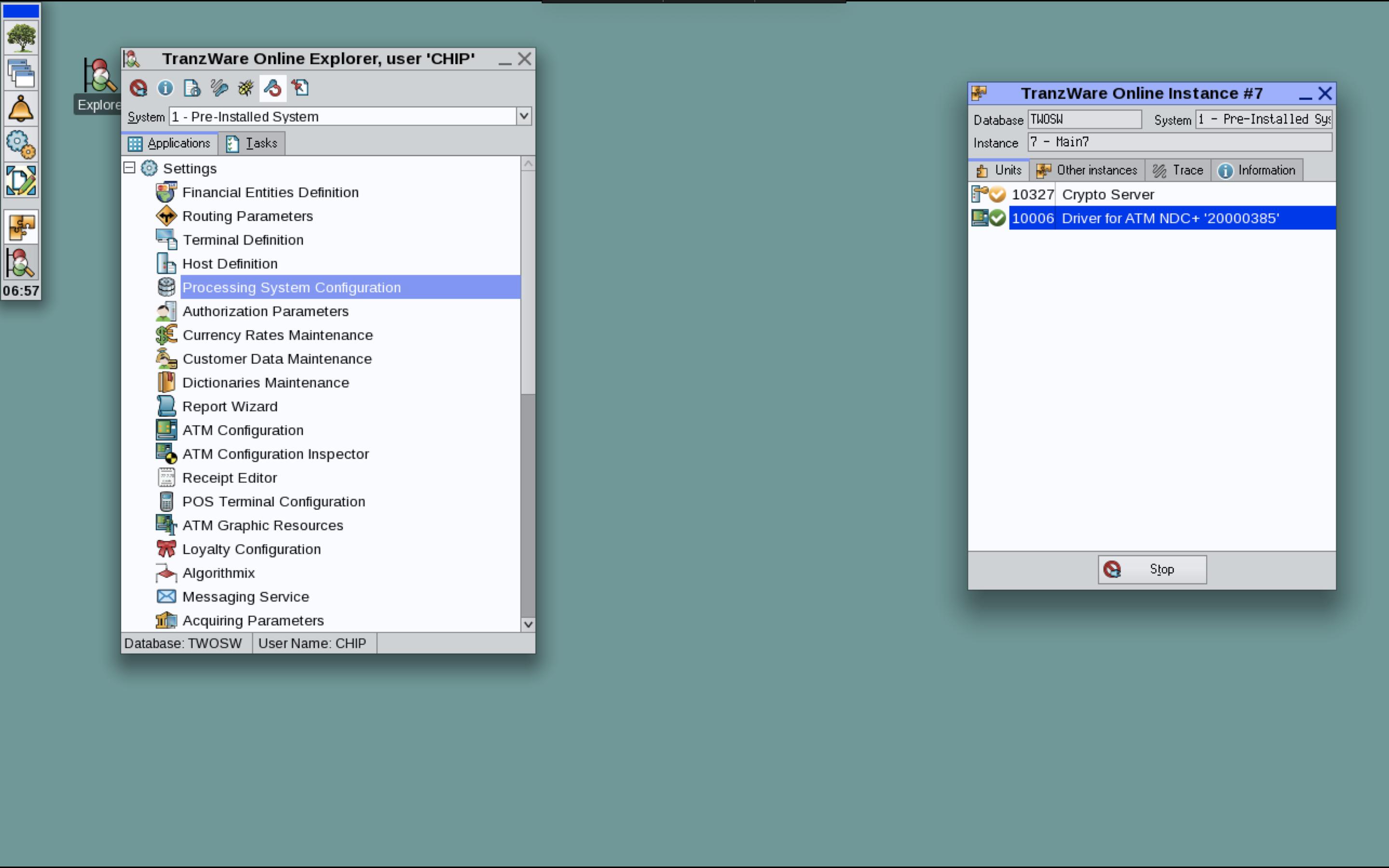Switch to the Applications tab
The height and width of the screenshot is (868, 1389).
click(170, 143)
